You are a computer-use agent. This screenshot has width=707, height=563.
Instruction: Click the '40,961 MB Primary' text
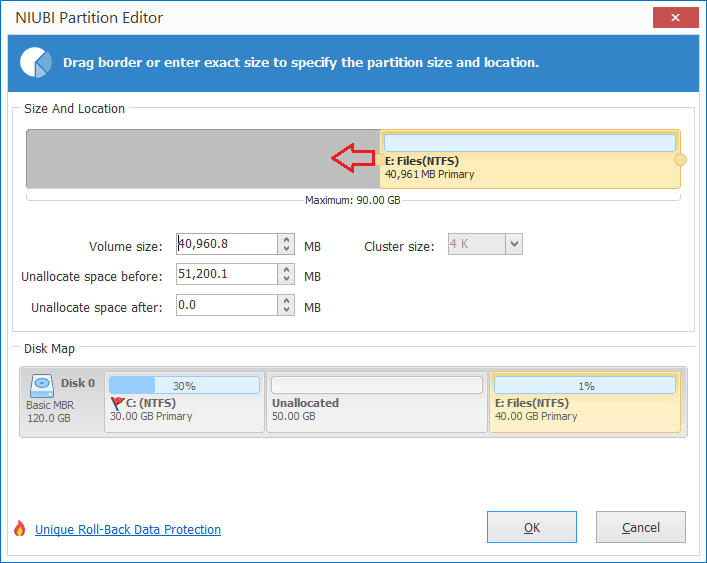point(429,174)
